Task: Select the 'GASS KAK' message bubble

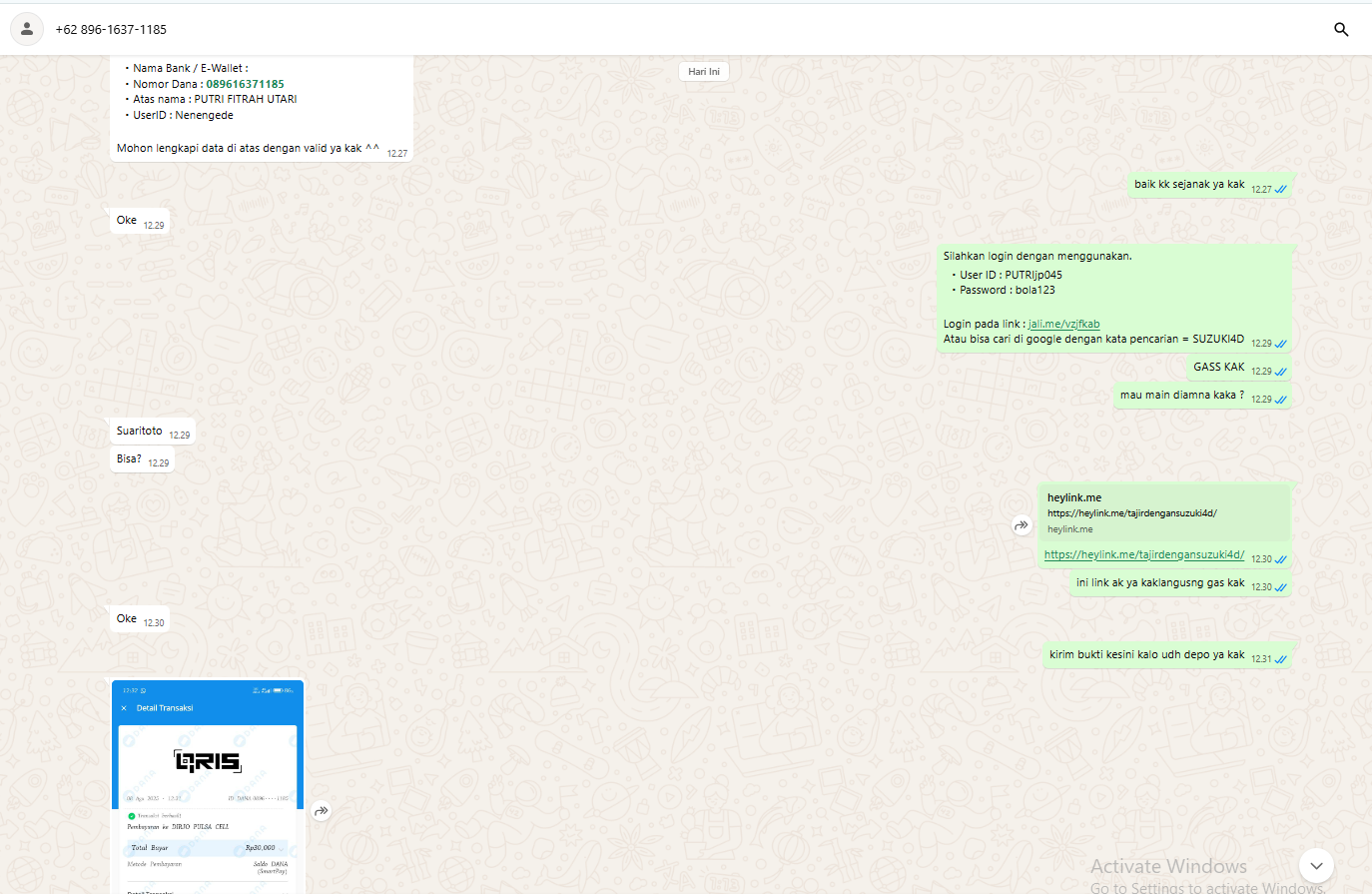Action: click(x=1239, y=368)
